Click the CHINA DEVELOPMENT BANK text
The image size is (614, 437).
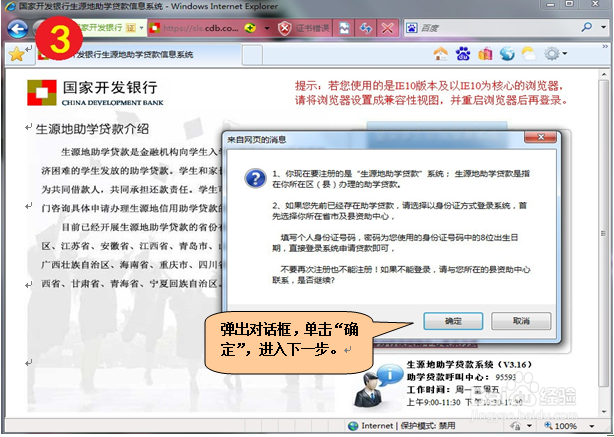pos(112,103)
